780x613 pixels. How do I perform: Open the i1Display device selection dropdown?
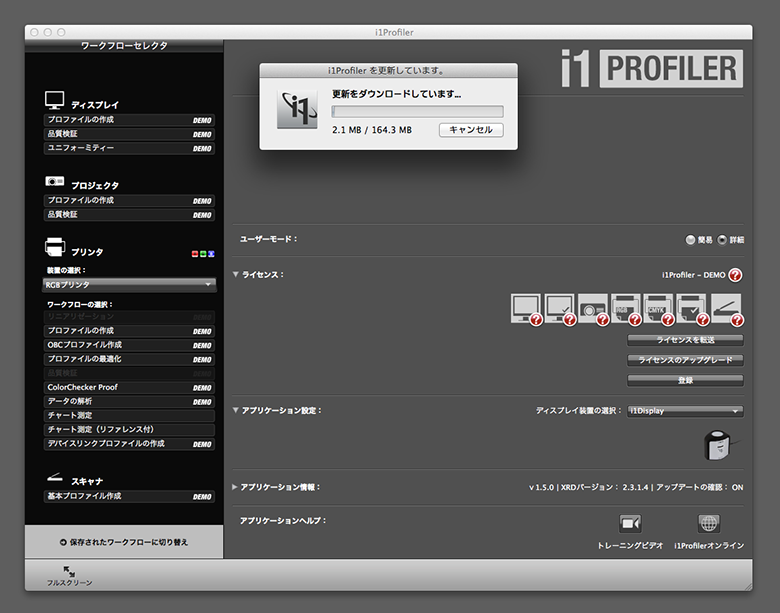coord(685,411)
